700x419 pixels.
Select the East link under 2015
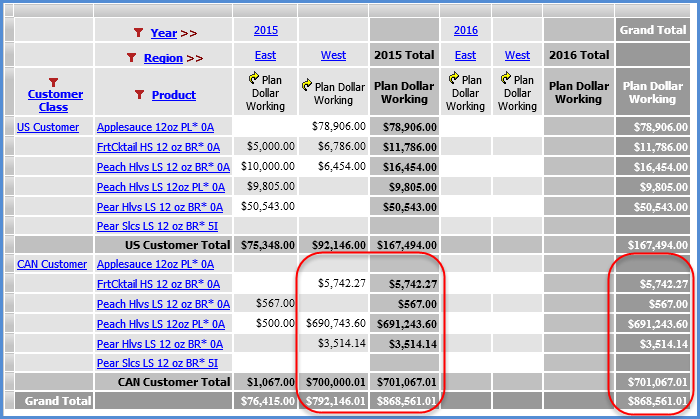pos(266,55)
